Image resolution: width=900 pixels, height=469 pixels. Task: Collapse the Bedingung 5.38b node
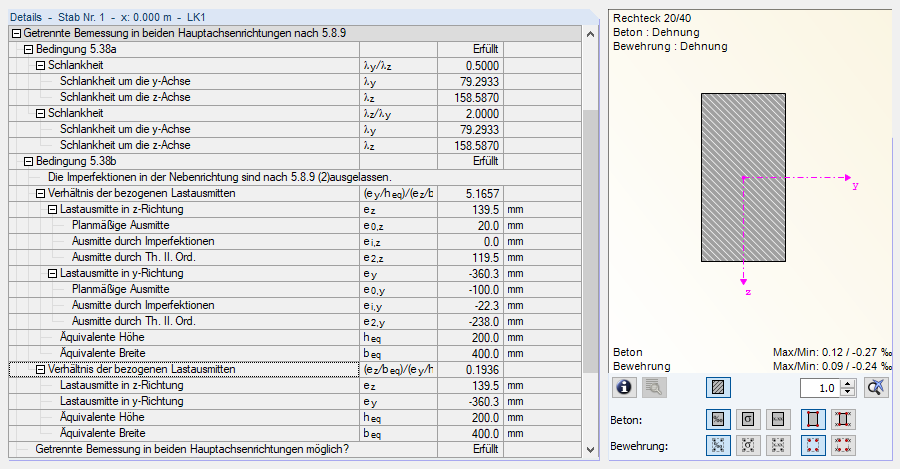click(x=28, y=161)
